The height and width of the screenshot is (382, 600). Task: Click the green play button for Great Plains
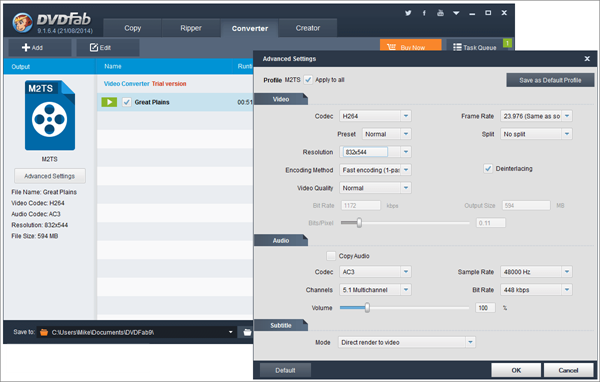(x=109, y=102)
